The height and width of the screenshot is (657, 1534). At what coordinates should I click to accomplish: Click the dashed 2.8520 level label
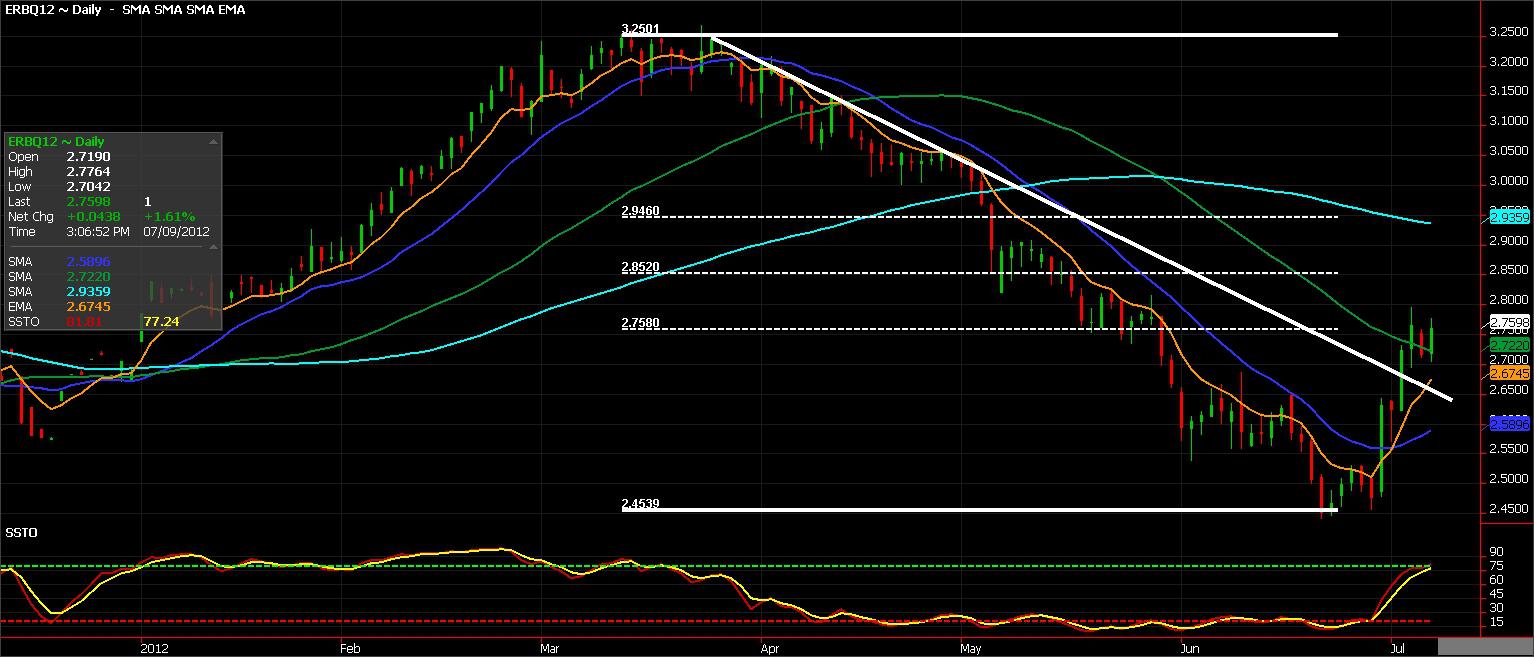tap(640, 267)
